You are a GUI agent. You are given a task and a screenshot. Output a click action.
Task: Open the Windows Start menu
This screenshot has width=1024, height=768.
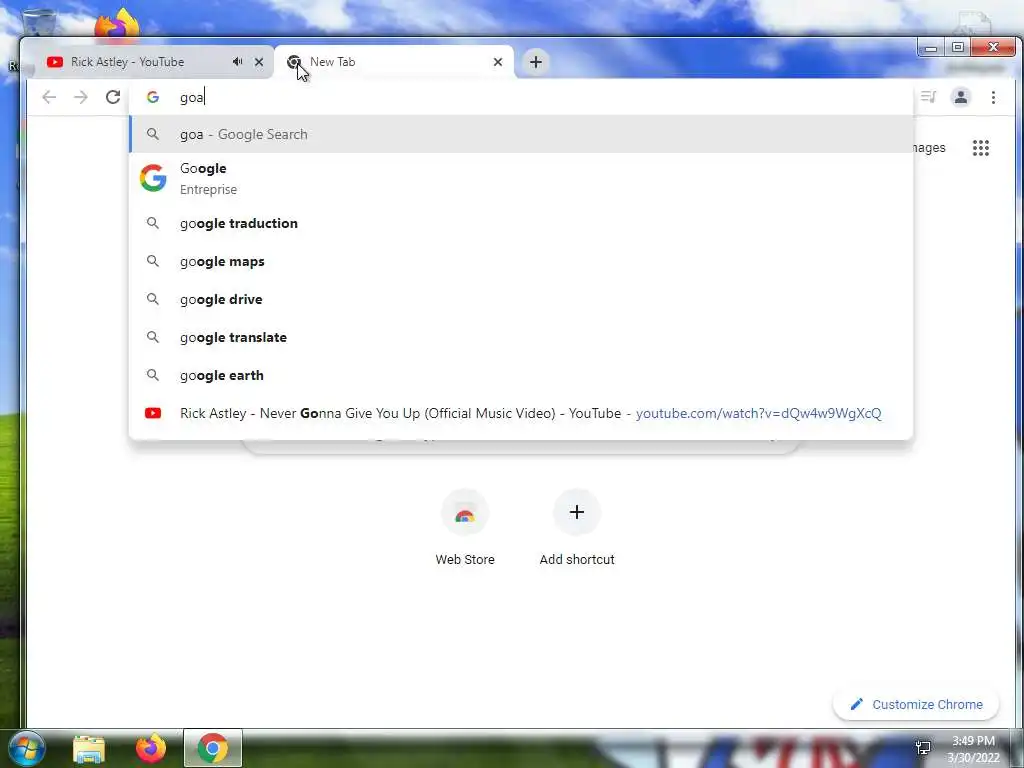[25, 748]
